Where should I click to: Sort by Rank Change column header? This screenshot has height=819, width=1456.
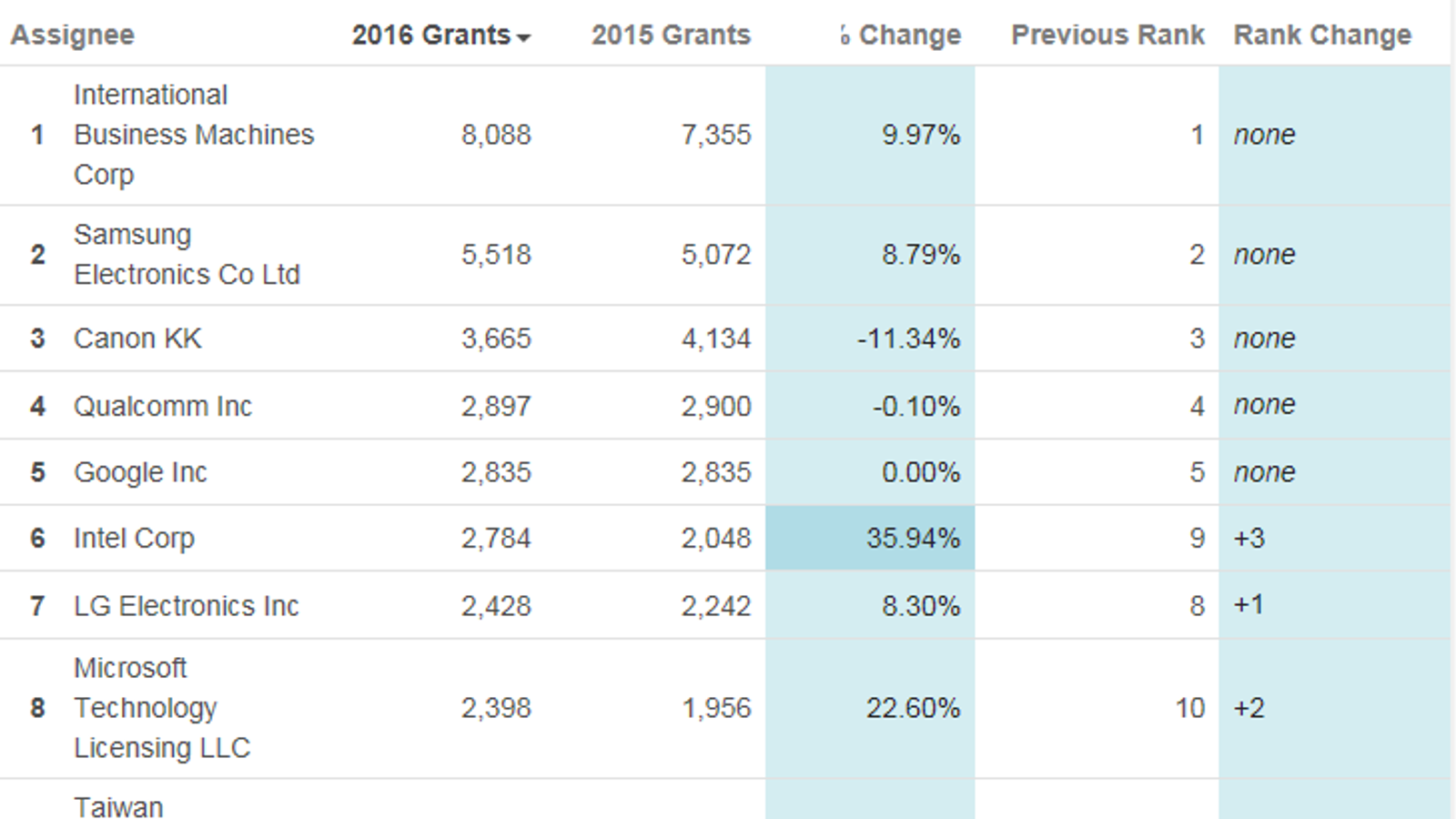1322,35
